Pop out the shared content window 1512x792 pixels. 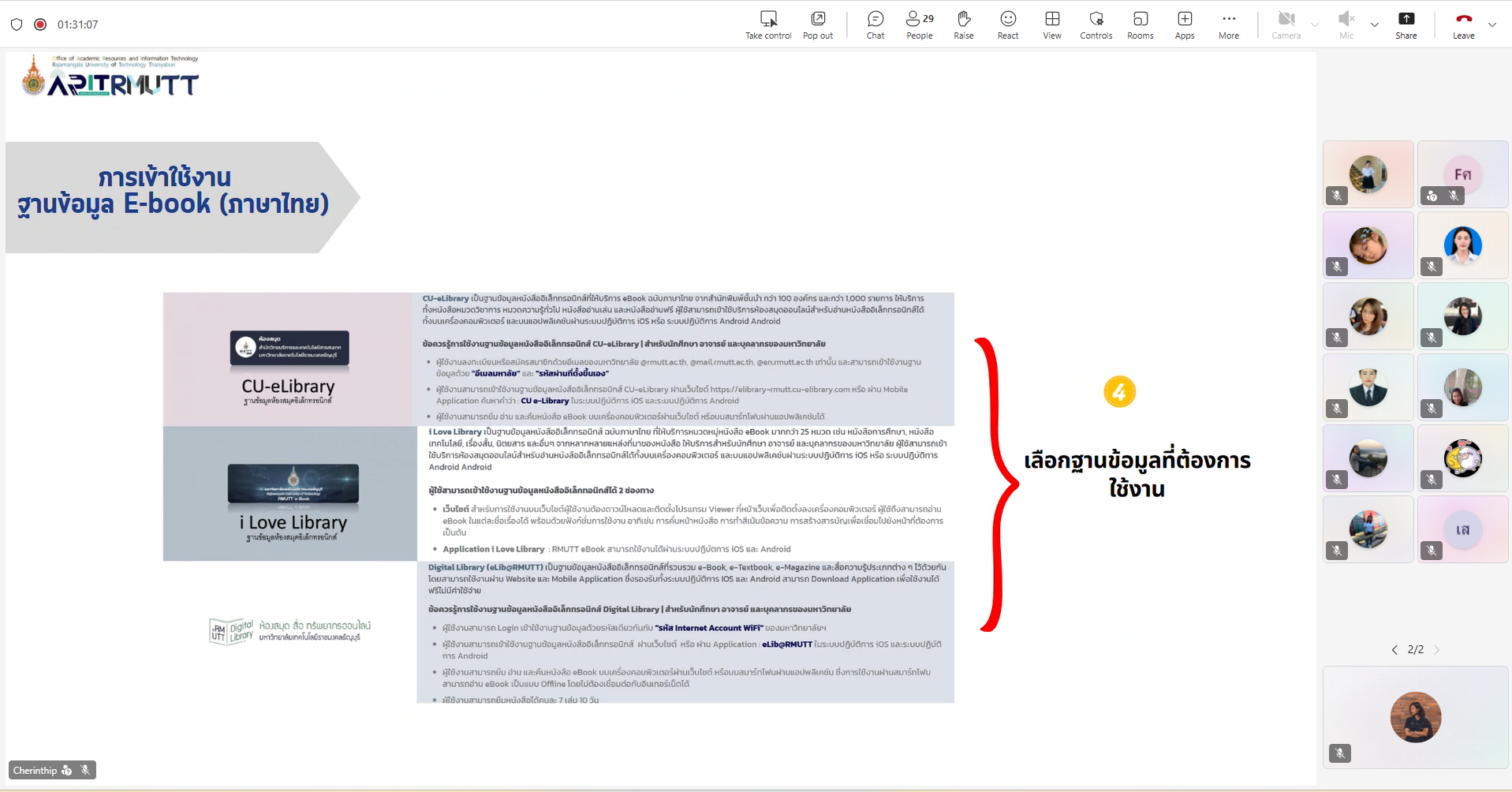click(x=817, y=24)
